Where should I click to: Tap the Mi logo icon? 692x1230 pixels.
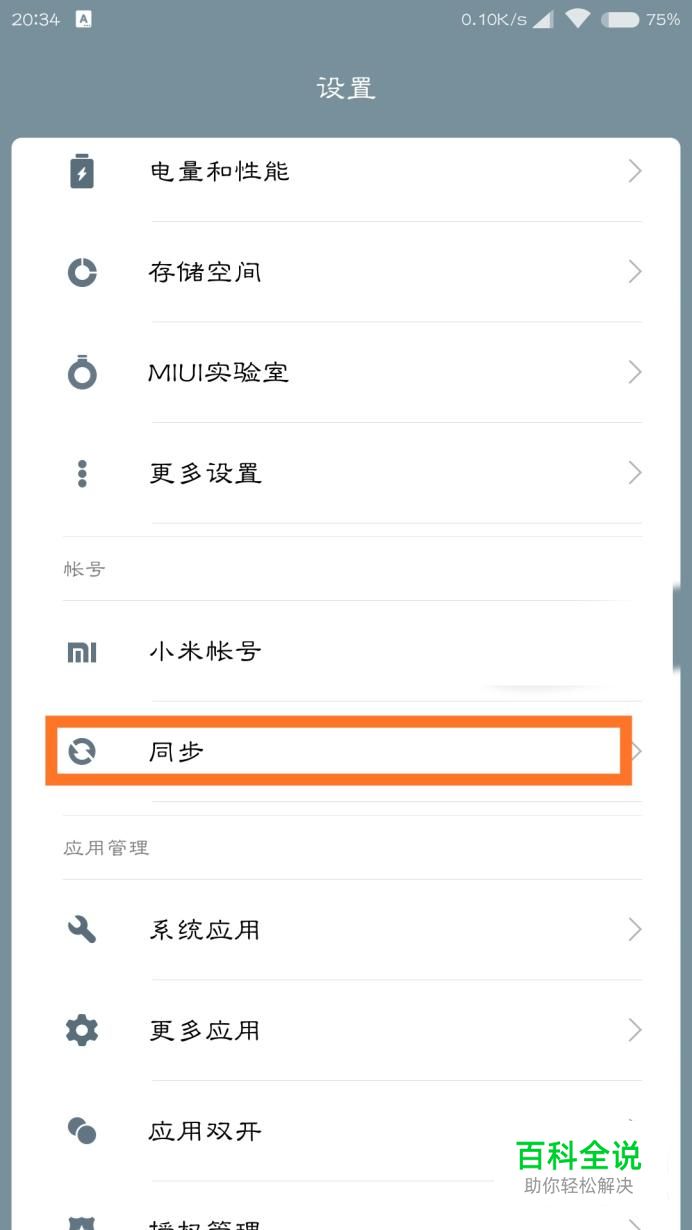pyautogui.click(x=82, y=652)
